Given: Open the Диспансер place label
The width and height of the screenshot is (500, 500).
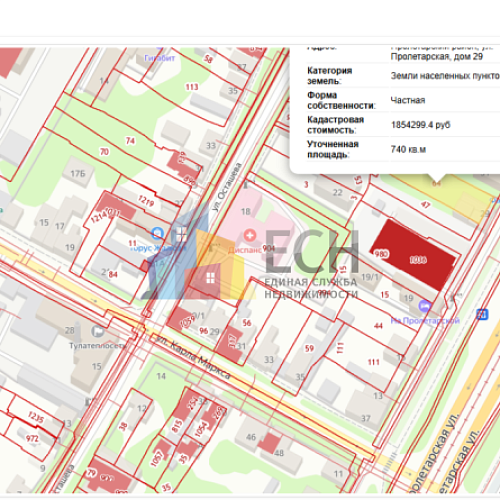Looking at the screenshot, I should pos(245,249).
